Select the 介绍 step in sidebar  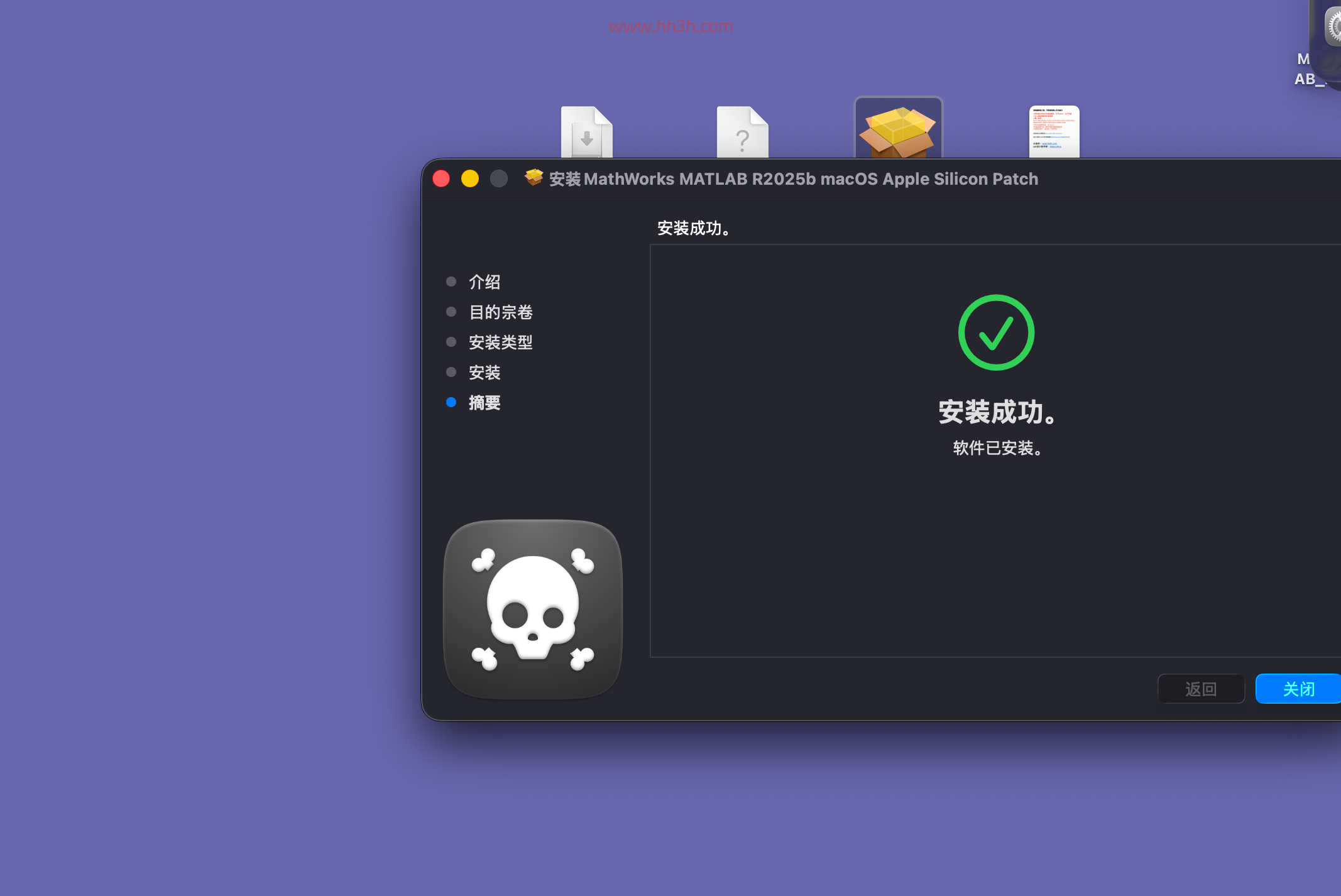484,281
